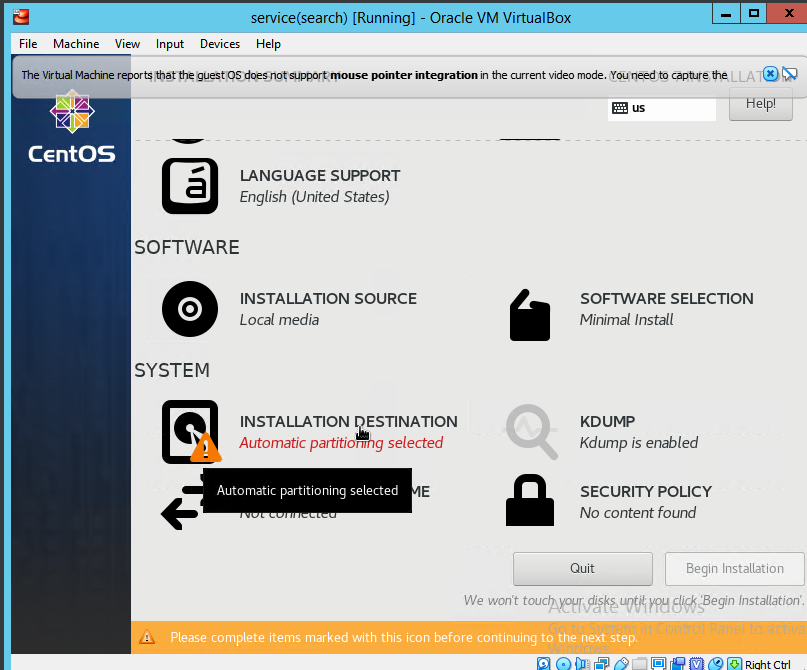
Task: Click the optical drive status icon
Action: pos(563,664)
